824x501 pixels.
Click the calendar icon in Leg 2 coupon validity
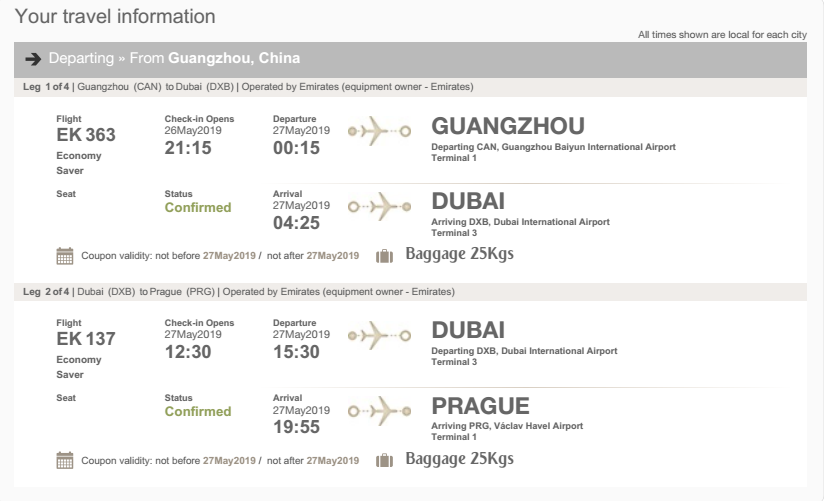[x=65, y=461]
